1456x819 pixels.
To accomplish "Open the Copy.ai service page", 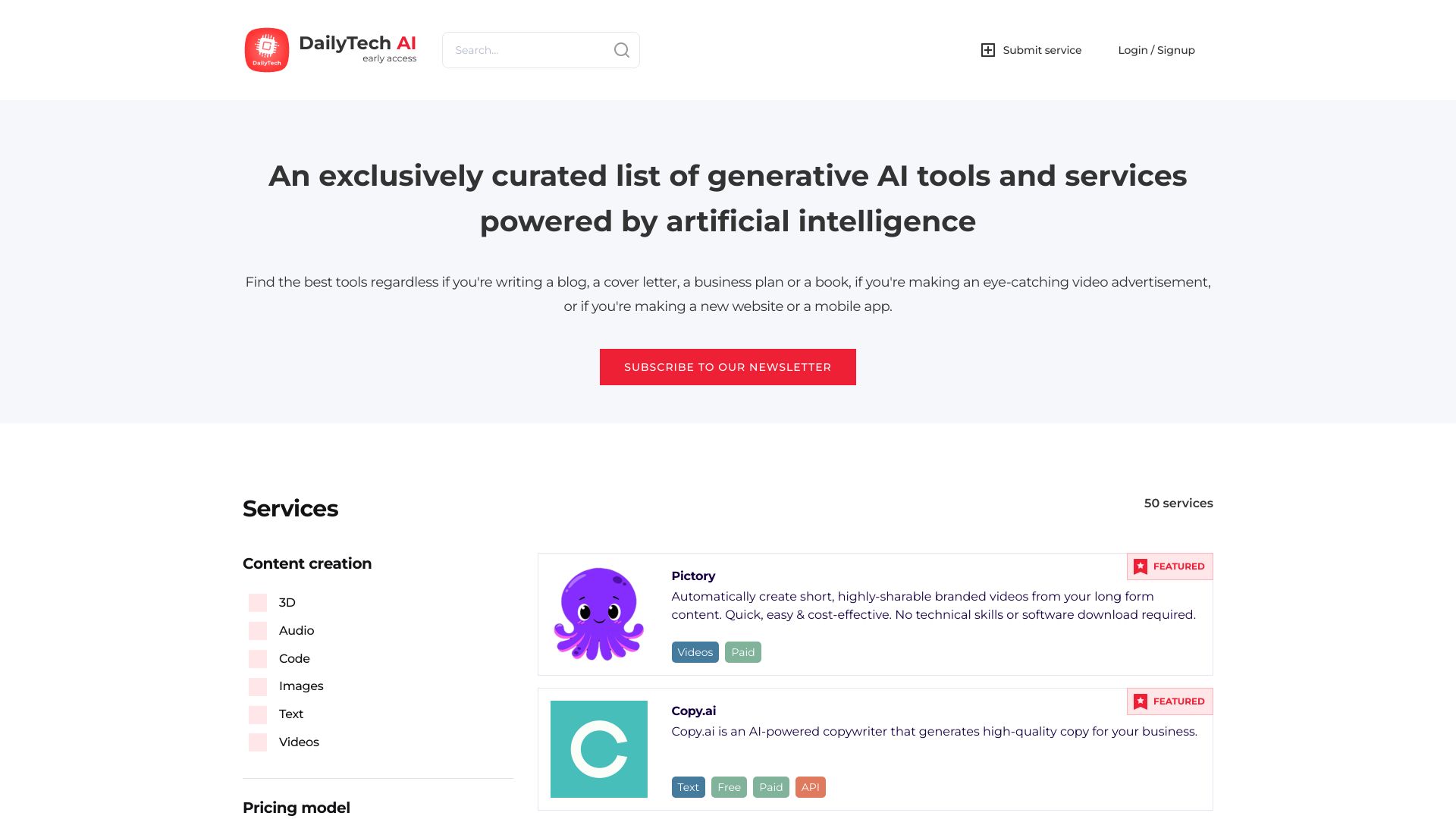I will 693,711.
